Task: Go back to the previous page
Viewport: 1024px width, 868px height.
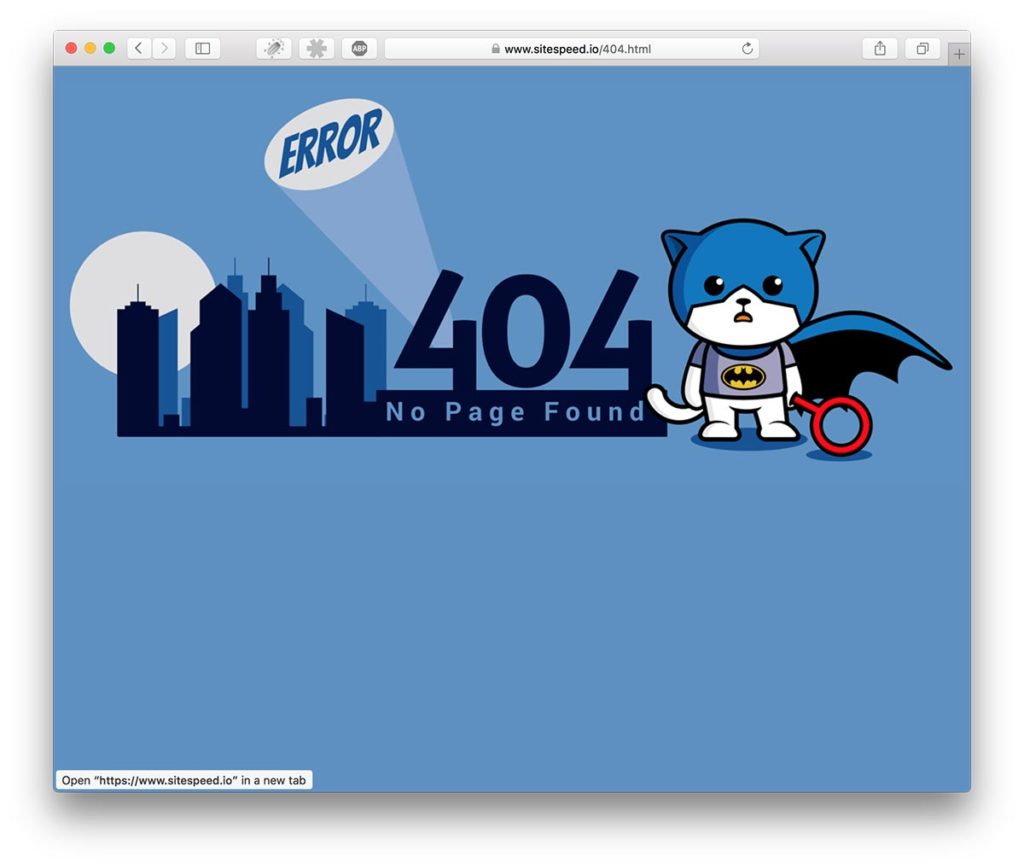Action: [138, 47]
